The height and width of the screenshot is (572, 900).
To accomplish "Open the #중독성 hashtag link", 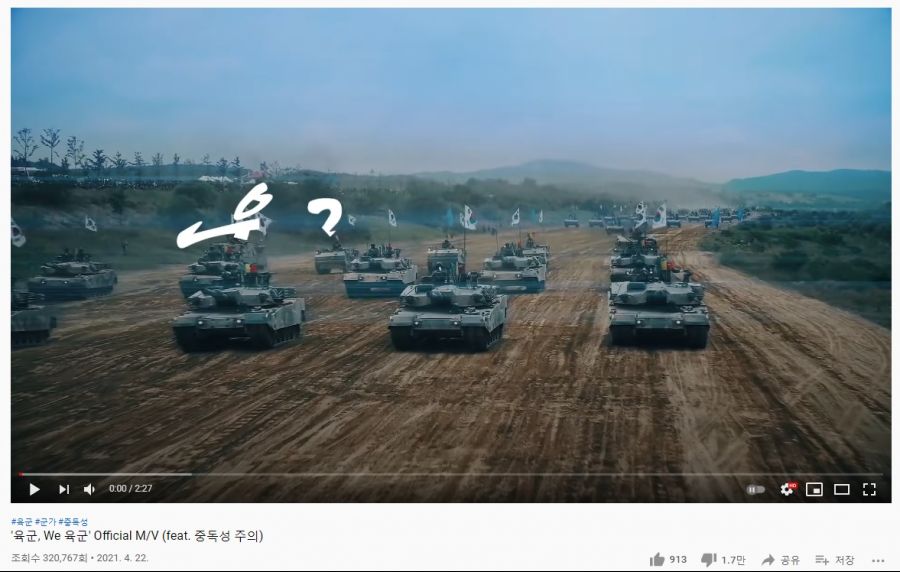I will 73,522.
